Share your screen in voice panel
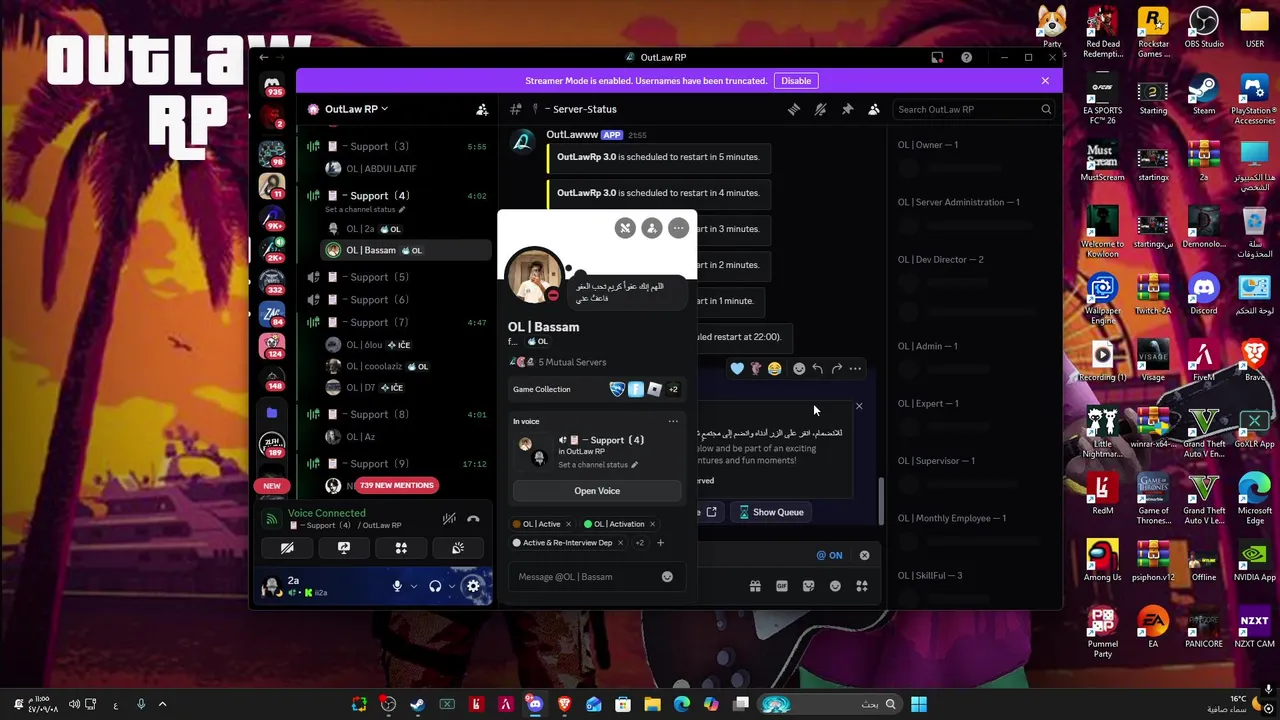1280x720 pixels. coord(344,548)
